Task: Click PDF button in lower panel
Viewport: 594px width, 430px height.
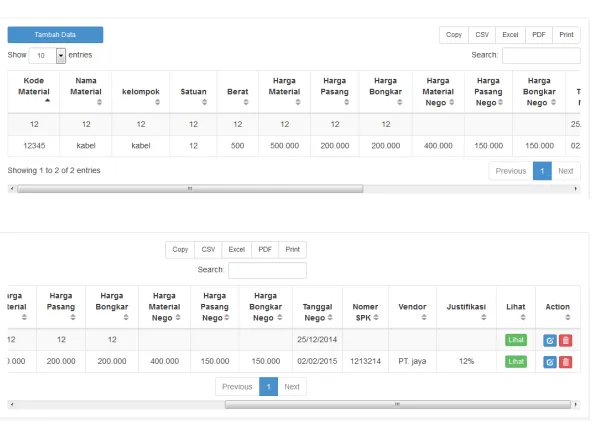Action: point(265,250)
